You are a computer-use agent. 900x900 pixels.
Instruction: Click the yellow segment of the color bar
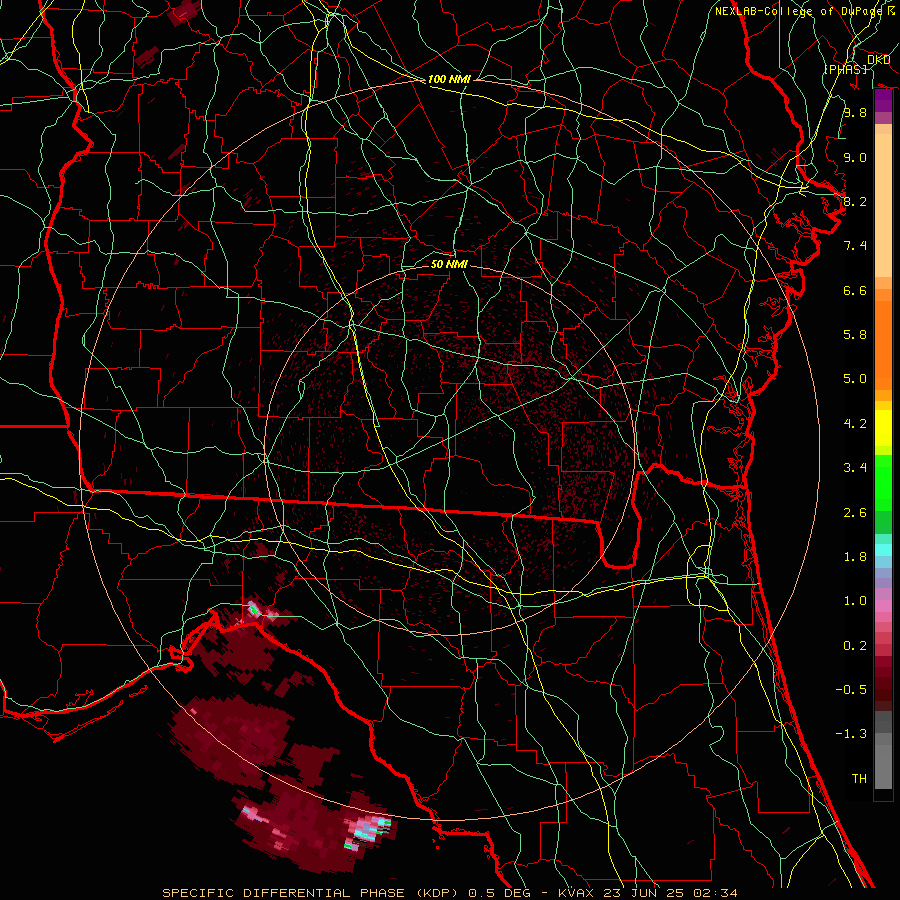[883, 428]
